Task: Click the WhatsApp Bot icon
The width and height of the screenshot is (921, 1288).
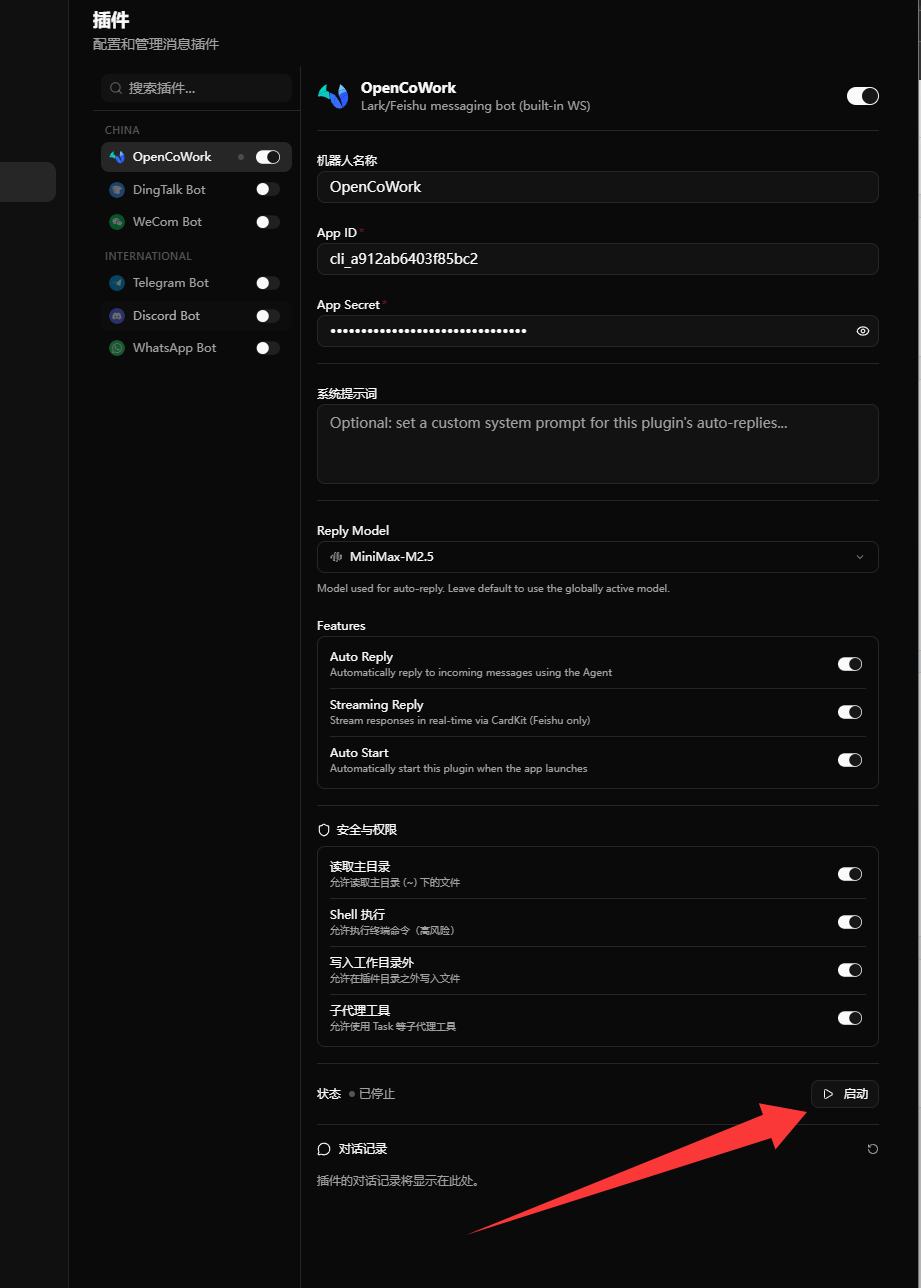Action: click(117, 348)
